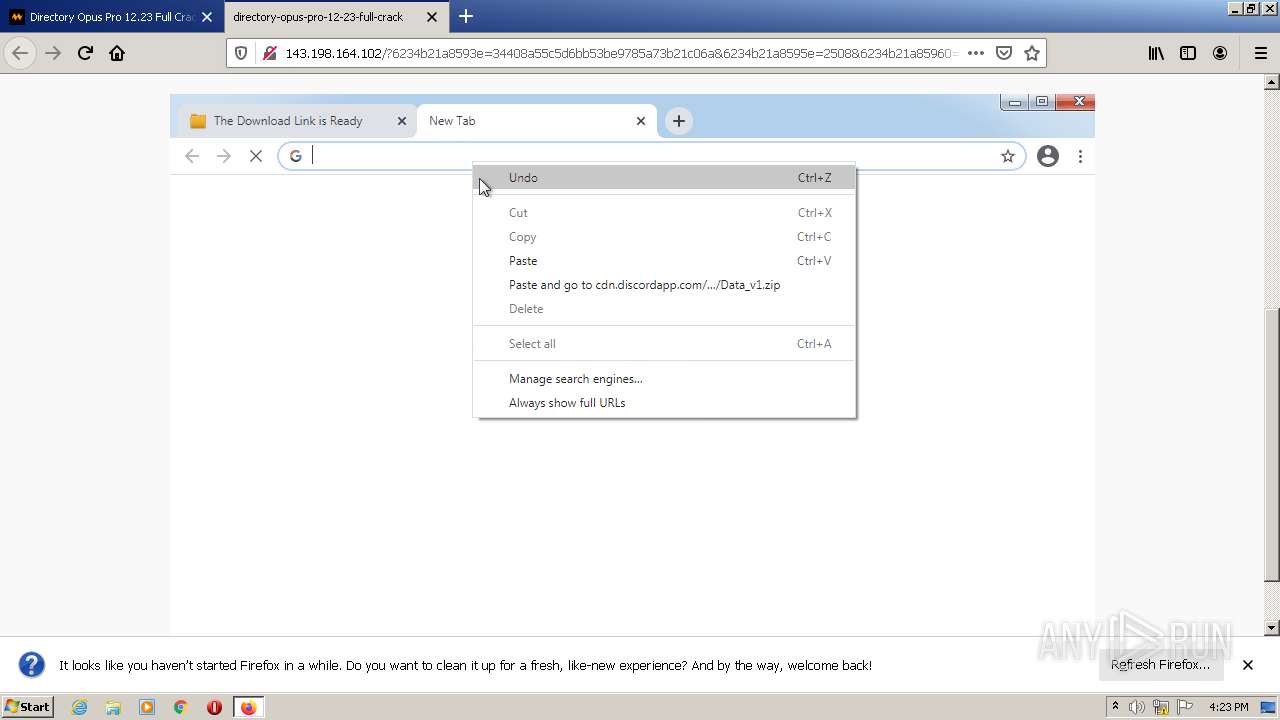This screenshot has width=1280, height=720.
Task: Show hidden tray icons arrow
Action: pos(1115,707)
